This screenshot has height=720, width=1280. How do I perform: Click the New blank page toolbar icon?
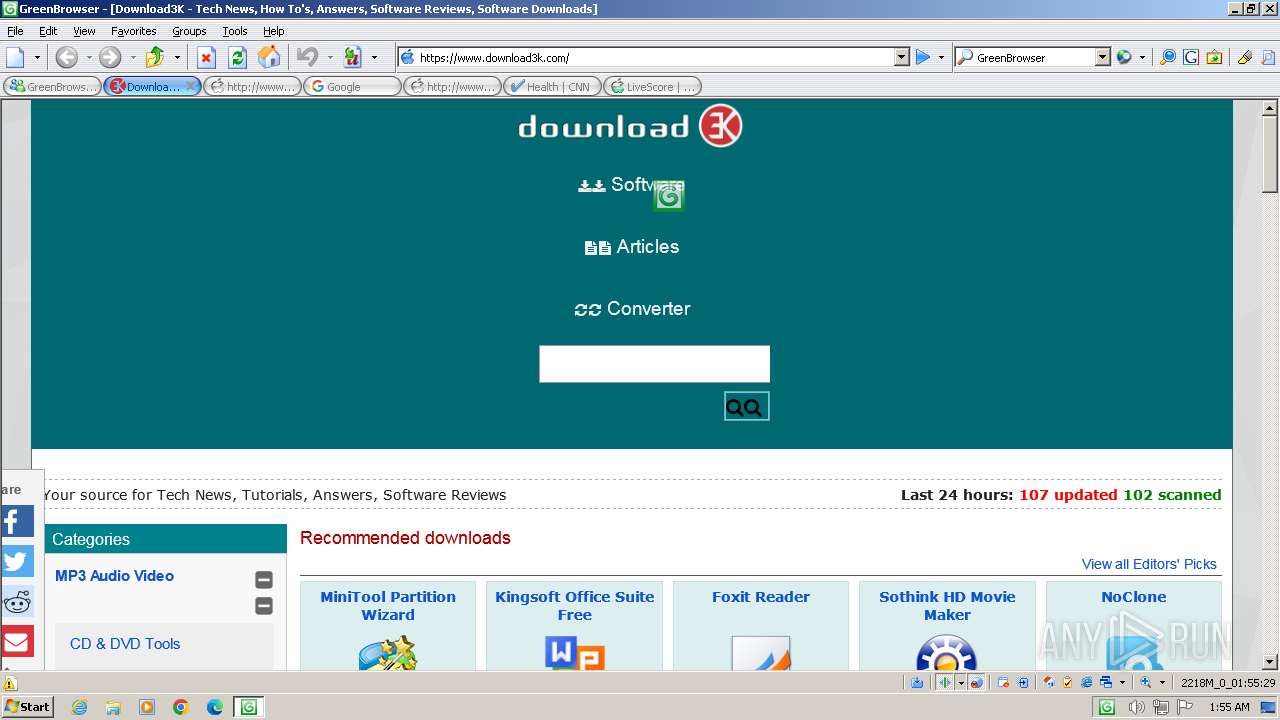coord(16,57)
